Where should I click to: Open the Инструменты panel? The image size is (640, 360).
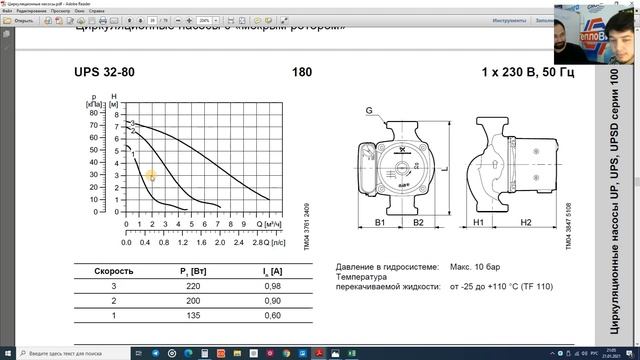(x=509, y=20)
